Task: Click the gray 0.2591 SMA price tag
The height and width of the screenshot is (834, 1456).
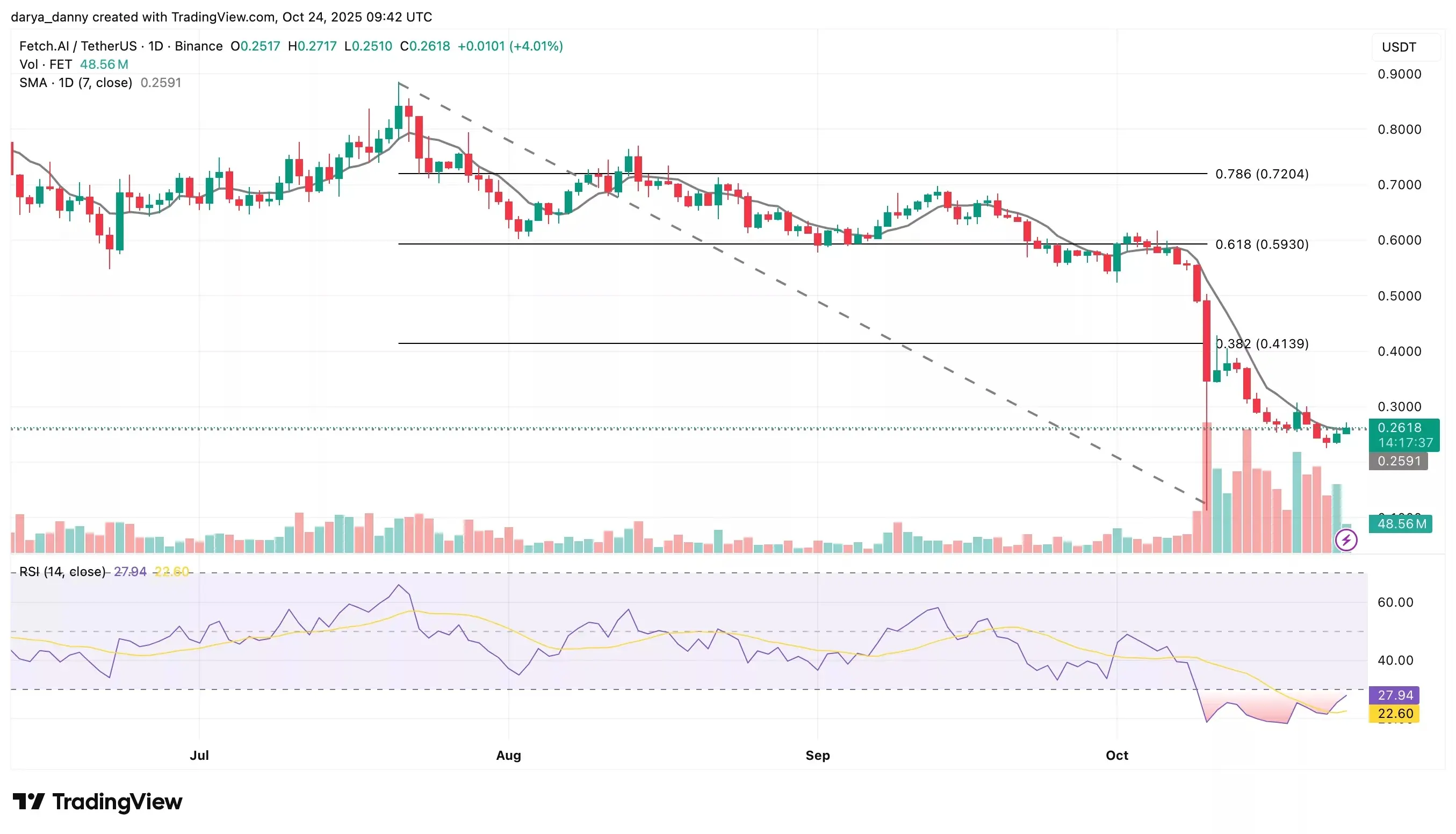Action: pos(1398,461)
